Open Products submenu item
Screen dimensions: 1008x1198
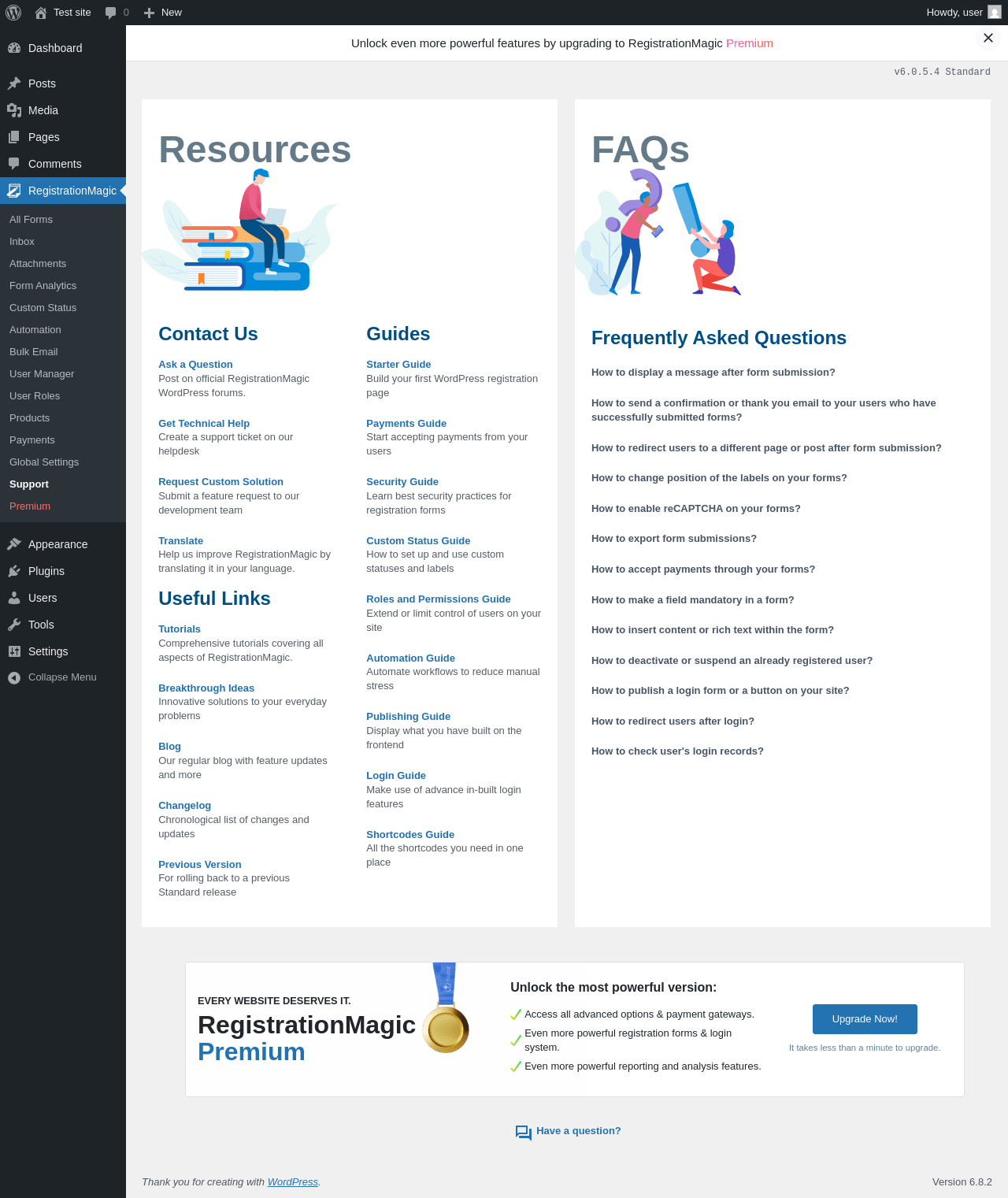pos(30,418)
